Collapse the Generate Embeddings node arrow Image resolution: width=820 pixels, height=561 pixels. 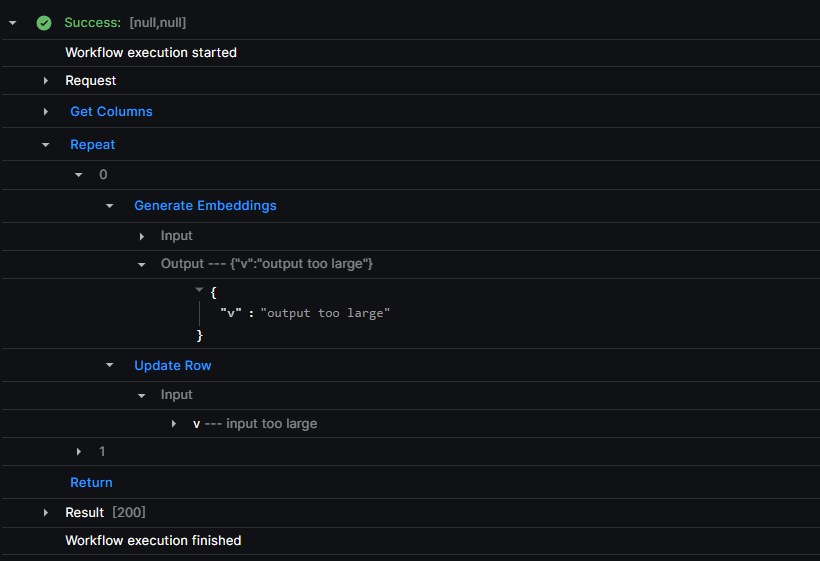coord(109,206)
